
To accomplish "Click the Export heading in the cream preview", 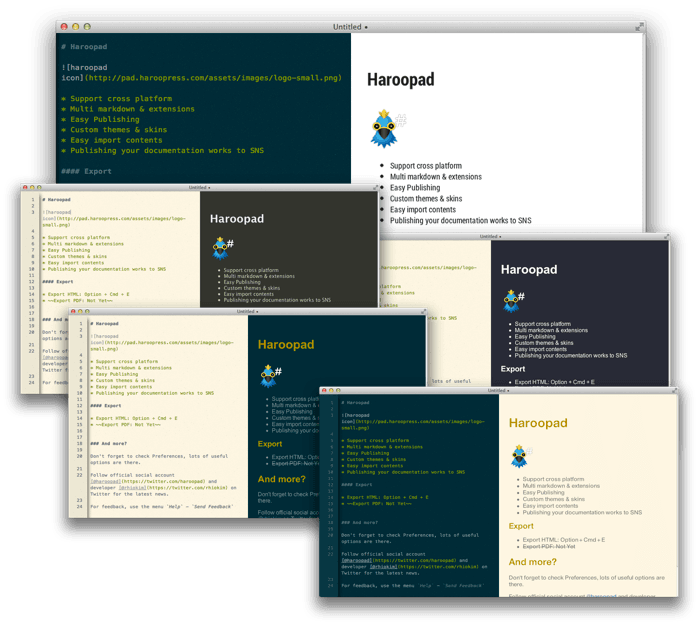I will pos(521,525).
